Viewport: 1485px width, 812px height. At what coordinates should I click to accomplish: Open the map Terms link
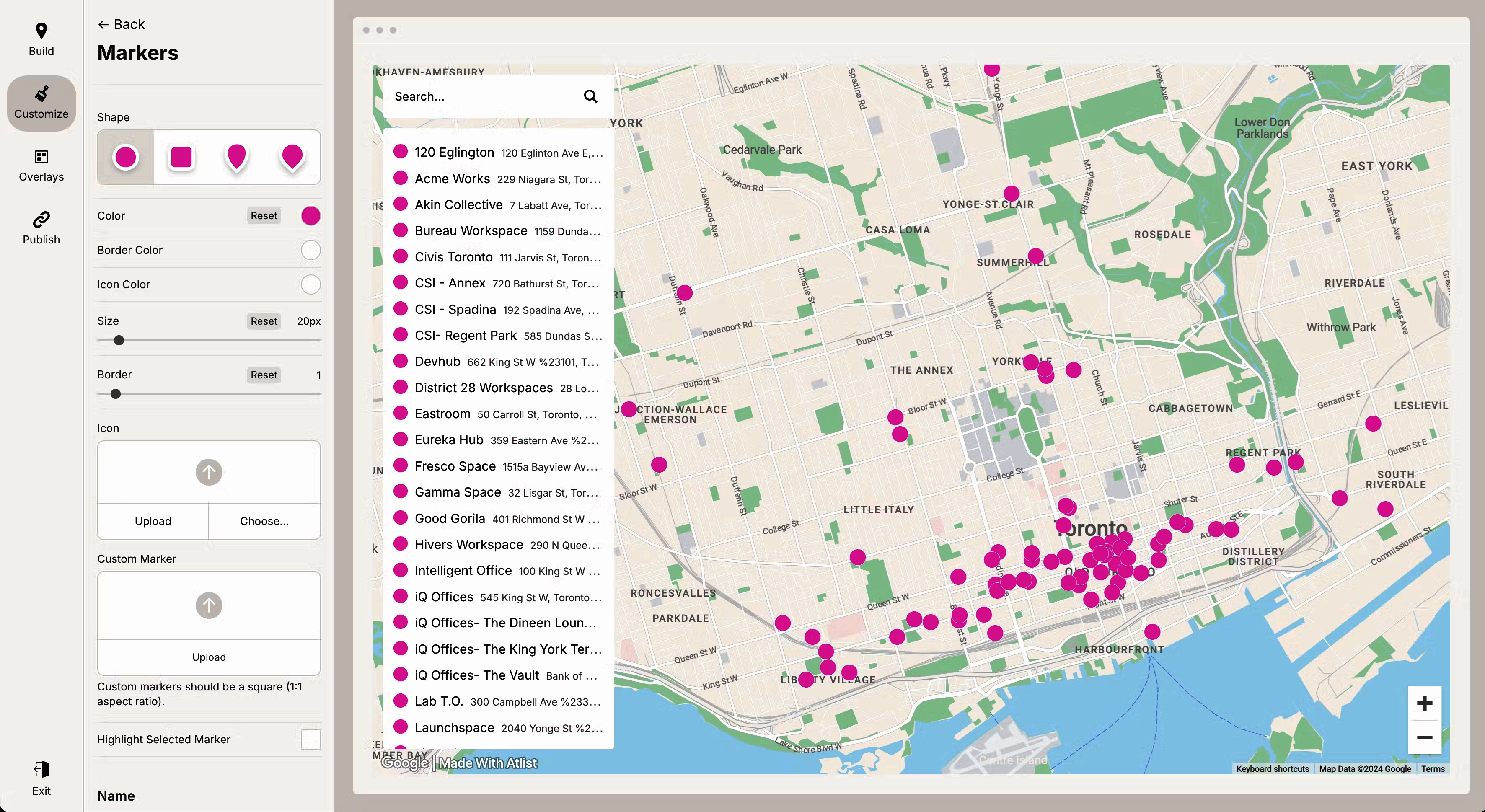coord(1433,769)
